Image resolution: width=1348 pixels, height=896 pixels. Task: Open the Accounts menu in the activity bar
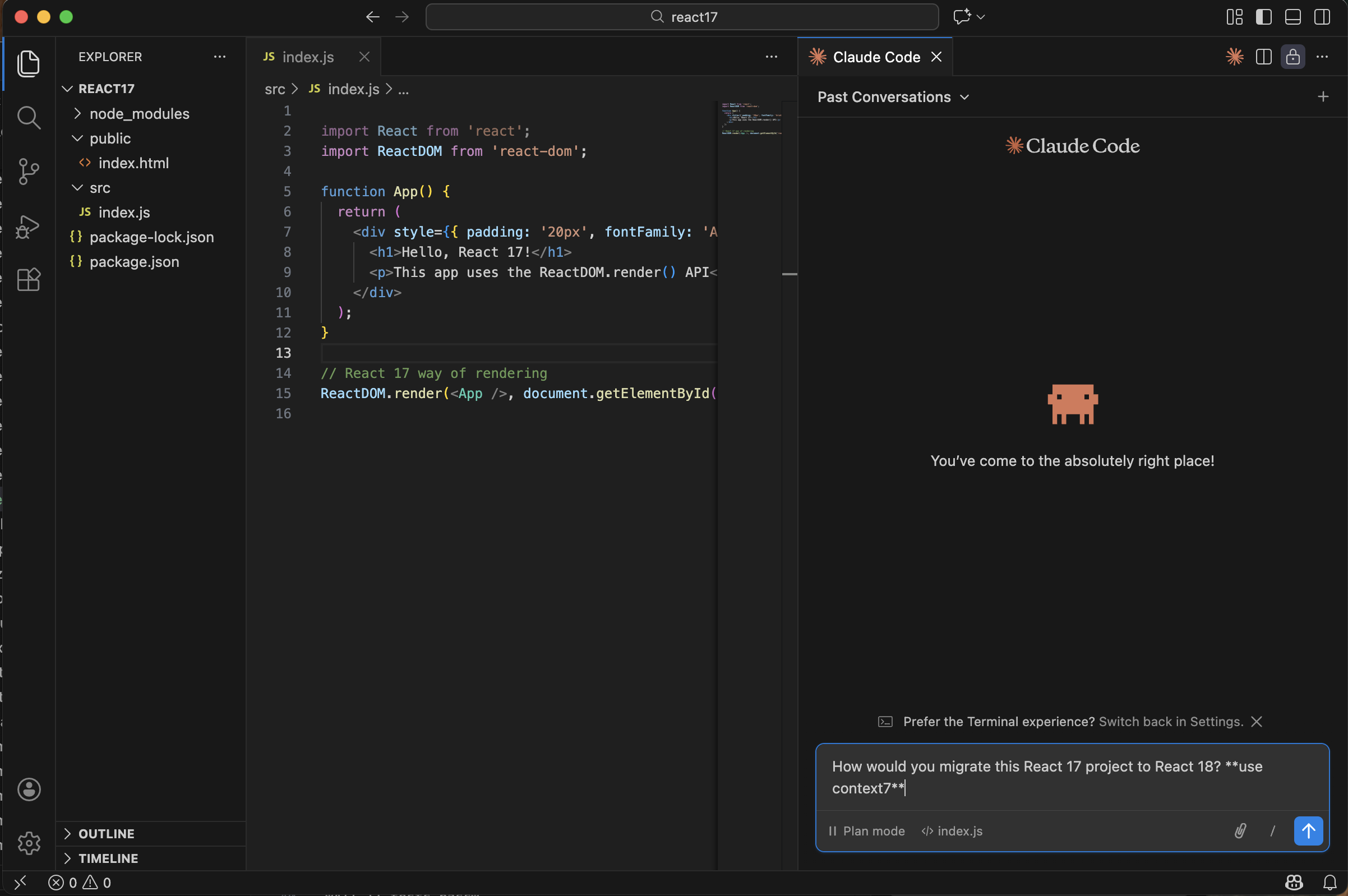28,789
